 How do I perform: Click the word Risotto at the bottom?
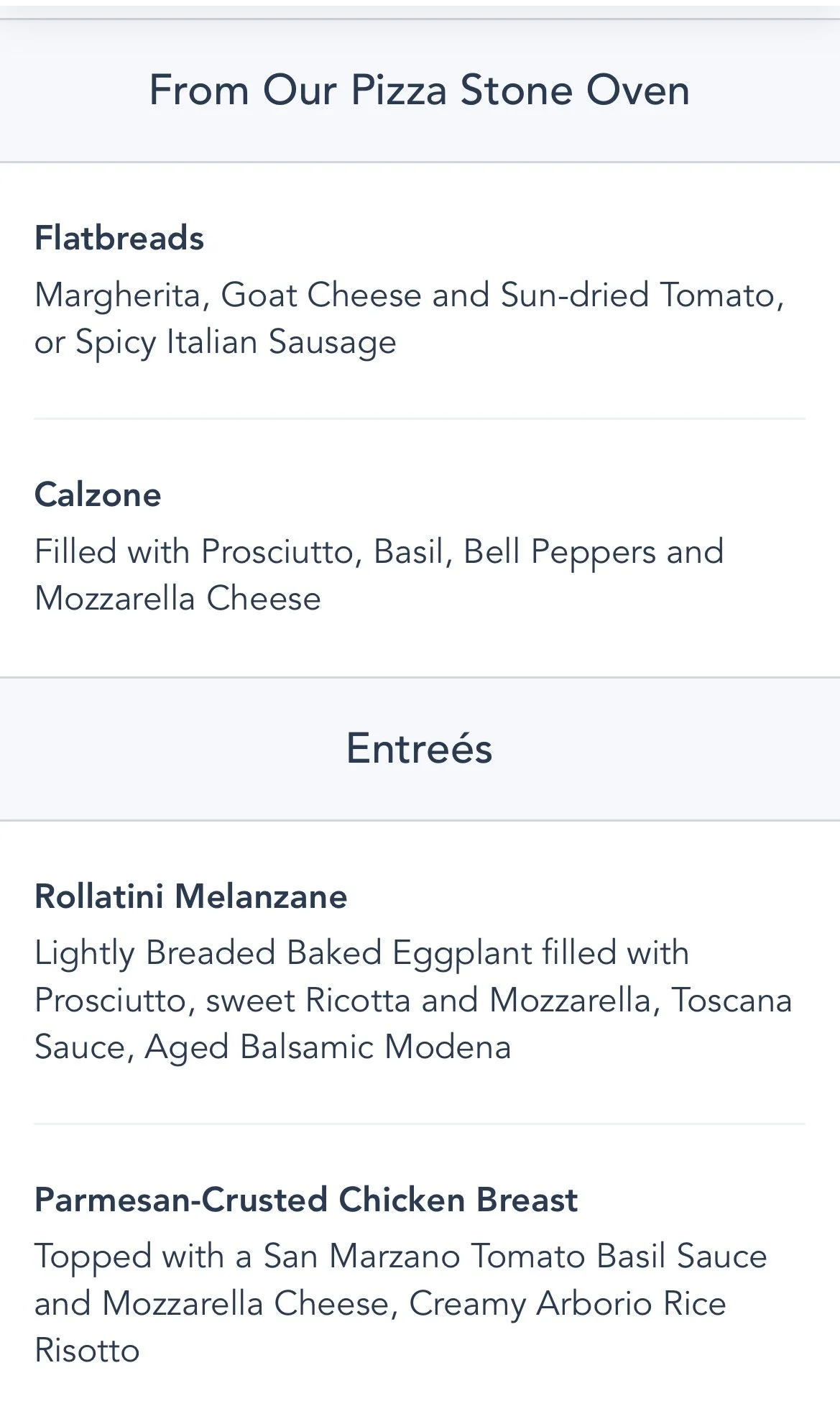point(87,1351)
